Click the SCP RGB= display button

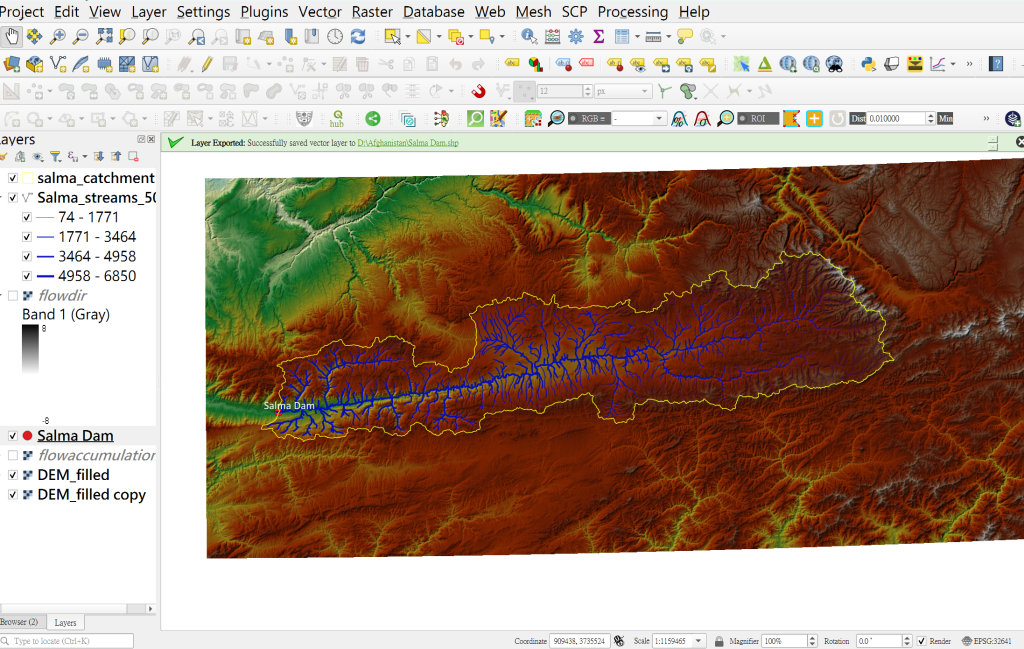[x=588, y=119]
